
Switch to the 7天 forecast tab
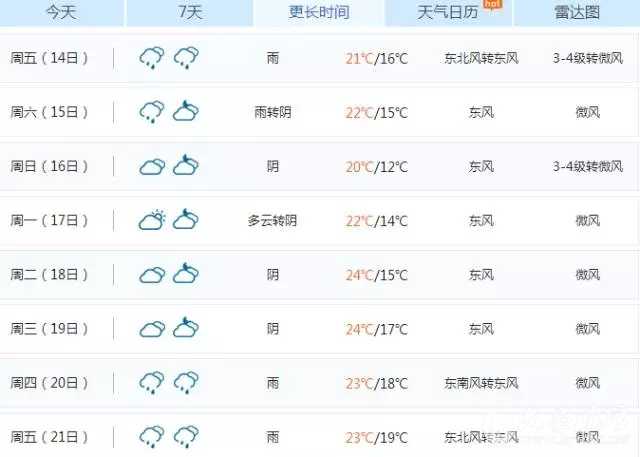pos(188,13)
